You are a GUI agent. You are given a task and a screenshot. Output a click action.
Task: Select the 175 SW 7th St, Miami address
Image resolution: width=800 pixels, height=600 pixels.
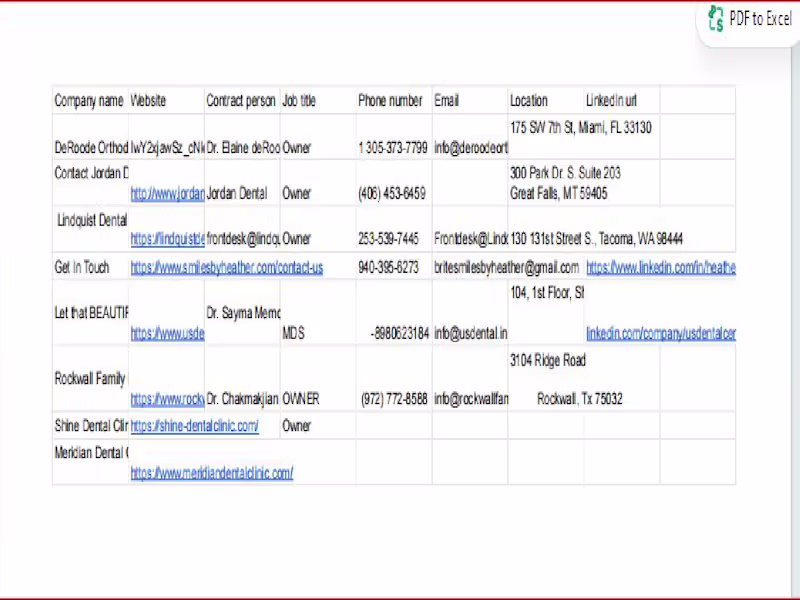point(581,128)
